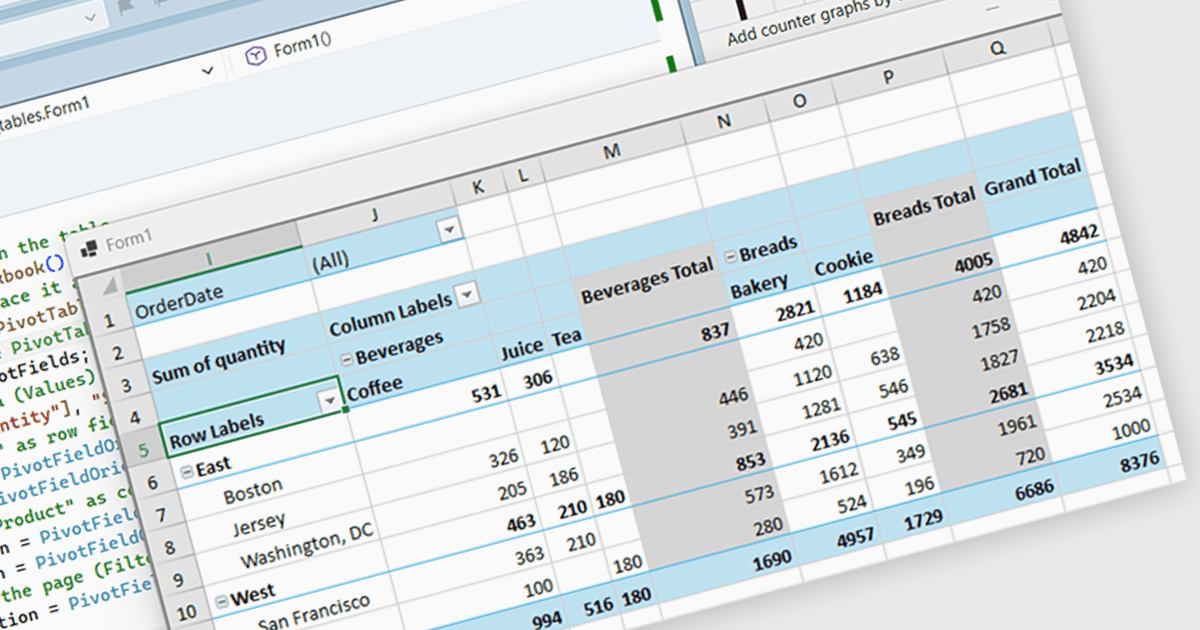Open the Row Labels filter dropdown
The height and width of the screenshot is (630, 1200).
330,402
